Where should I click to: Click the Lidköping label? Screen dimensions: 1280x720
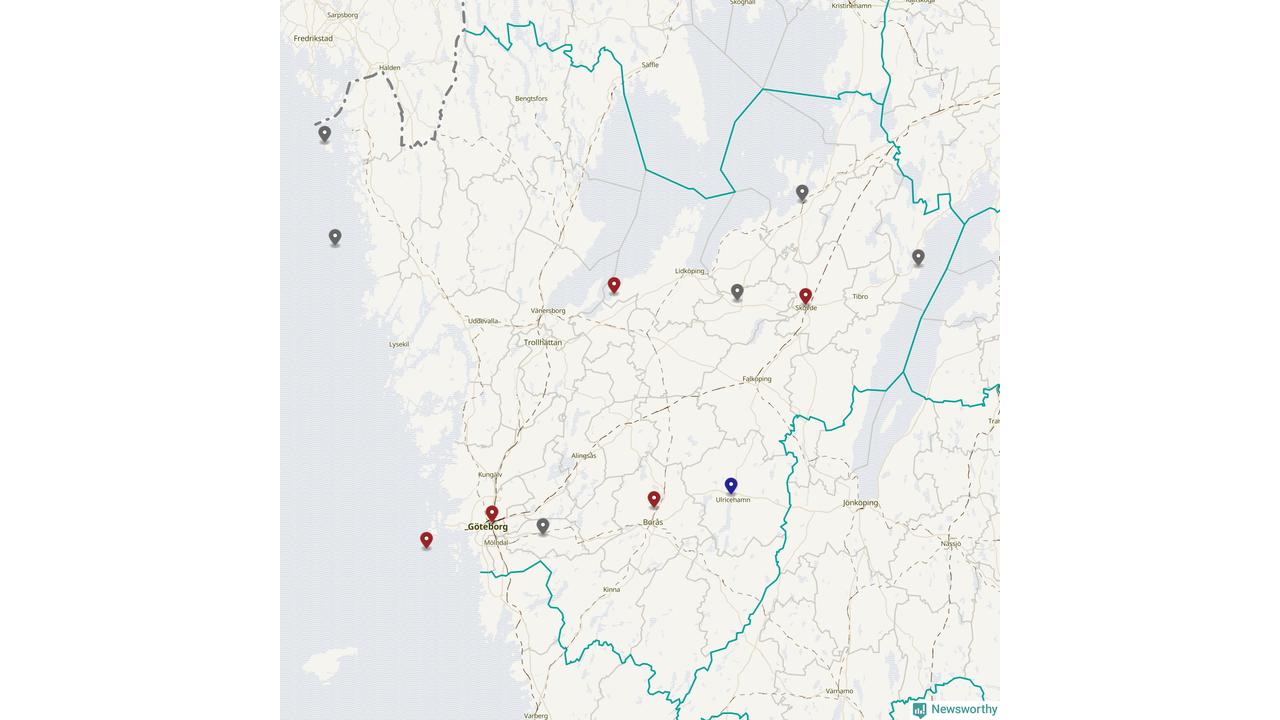pyautogui.click(x=690, y=271)
